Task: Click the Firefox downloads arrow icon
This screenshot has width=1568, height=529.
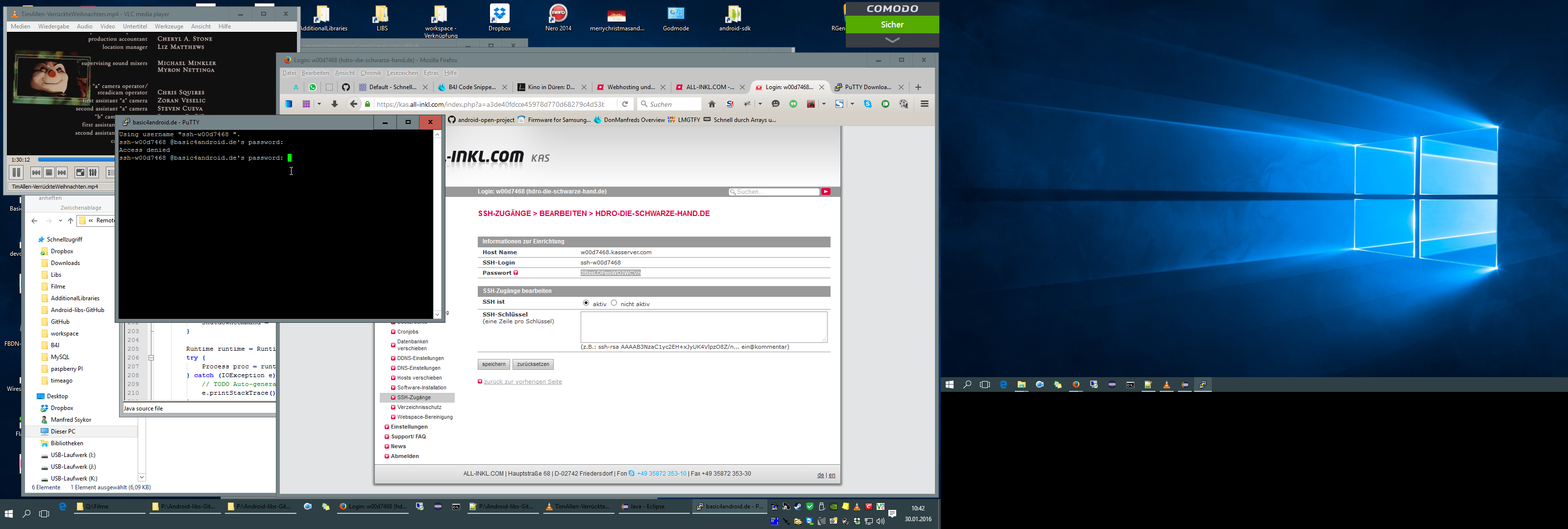Action: pyautogui.click(x=334, y=104)
